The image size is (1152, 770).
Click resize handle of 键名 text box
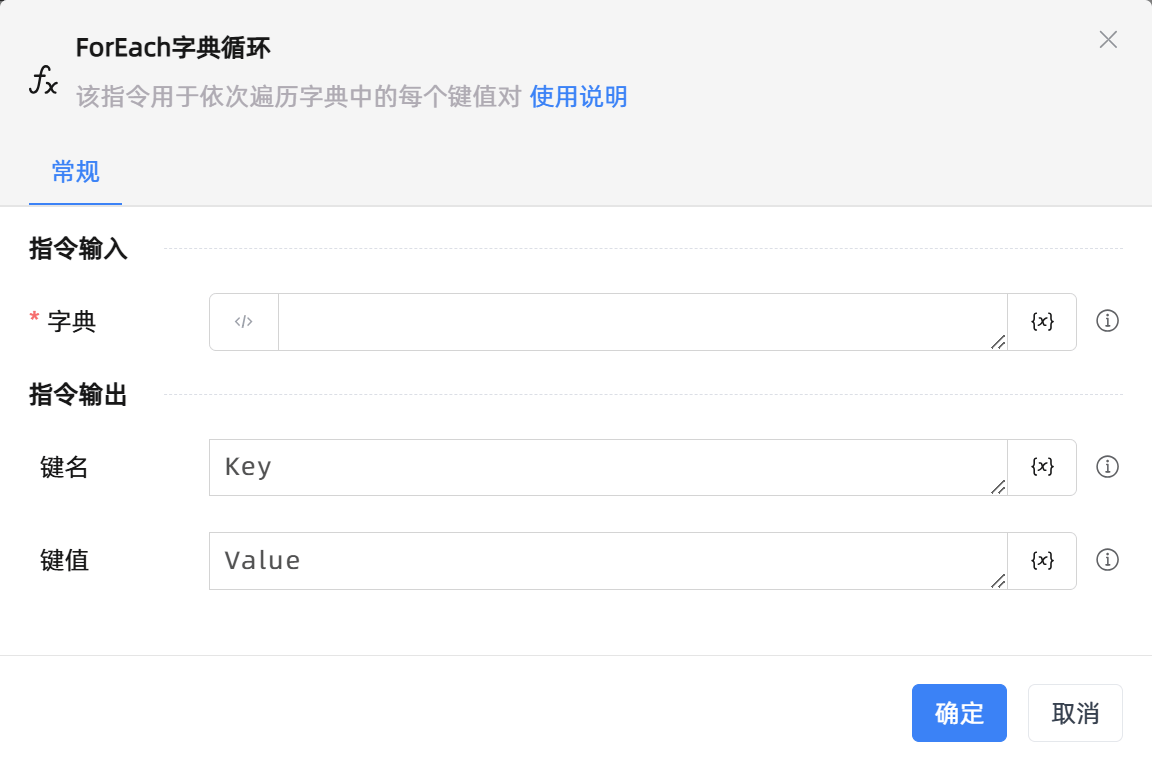point(997,487)
